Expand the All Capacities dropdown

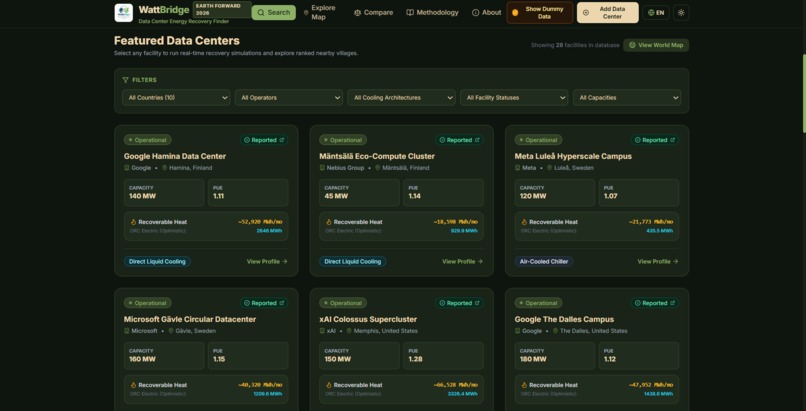point(627,98)
